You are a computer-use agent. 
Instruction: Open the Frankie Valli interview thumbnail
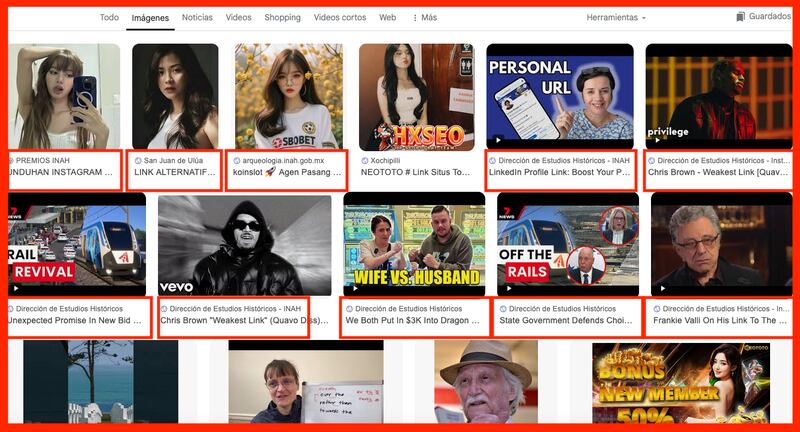pos(721,244)
